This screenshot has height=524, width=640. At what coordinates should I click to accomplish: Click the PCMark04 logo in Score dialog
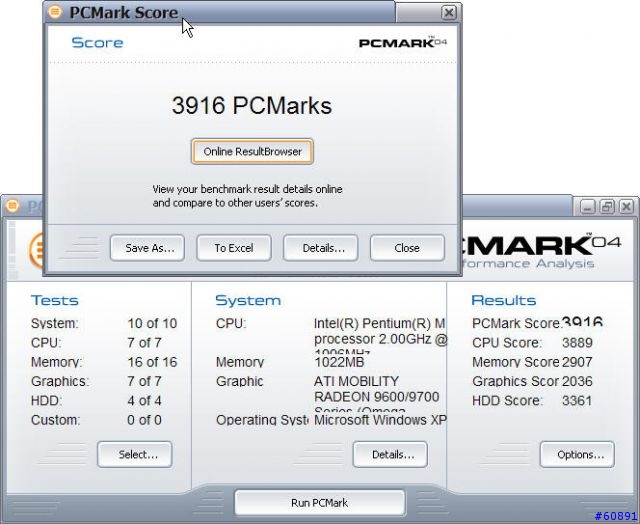tap(403, 42)
